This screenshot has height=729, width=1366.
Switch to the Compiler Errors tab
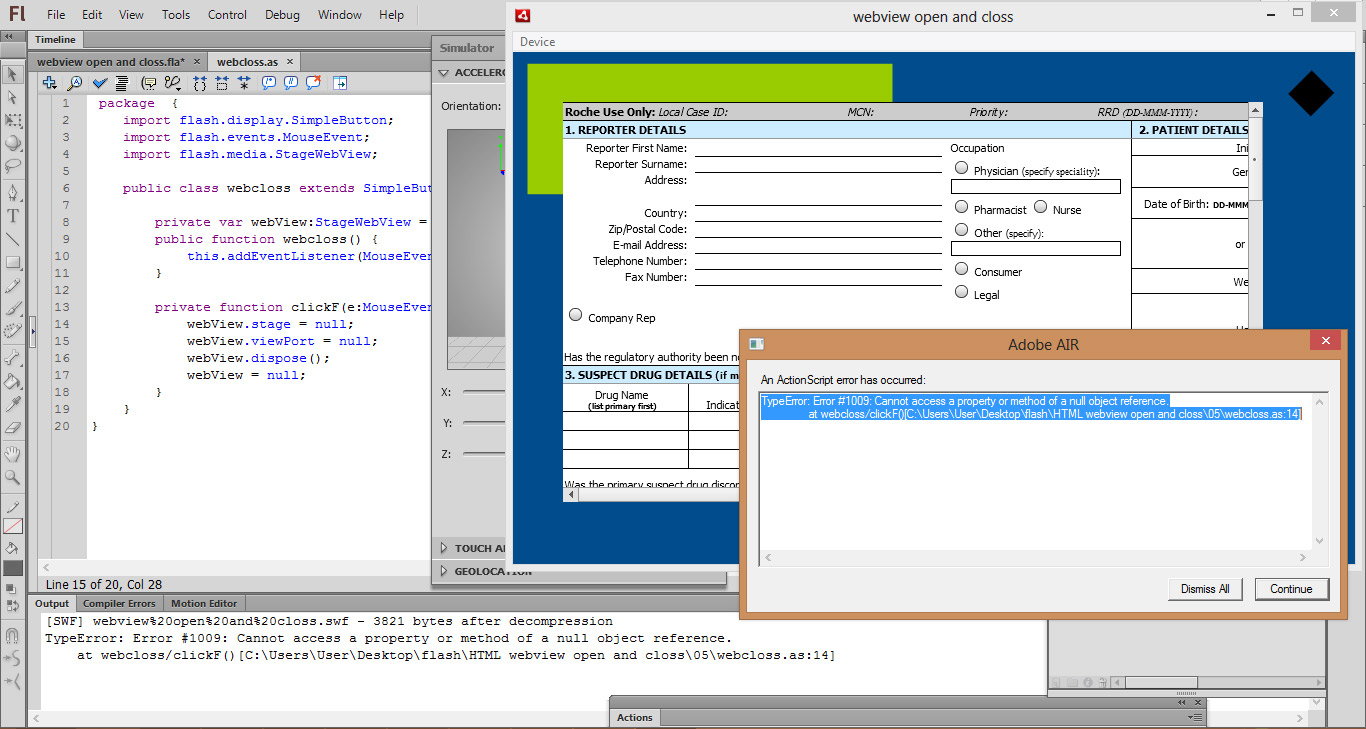tap(118, 603)
